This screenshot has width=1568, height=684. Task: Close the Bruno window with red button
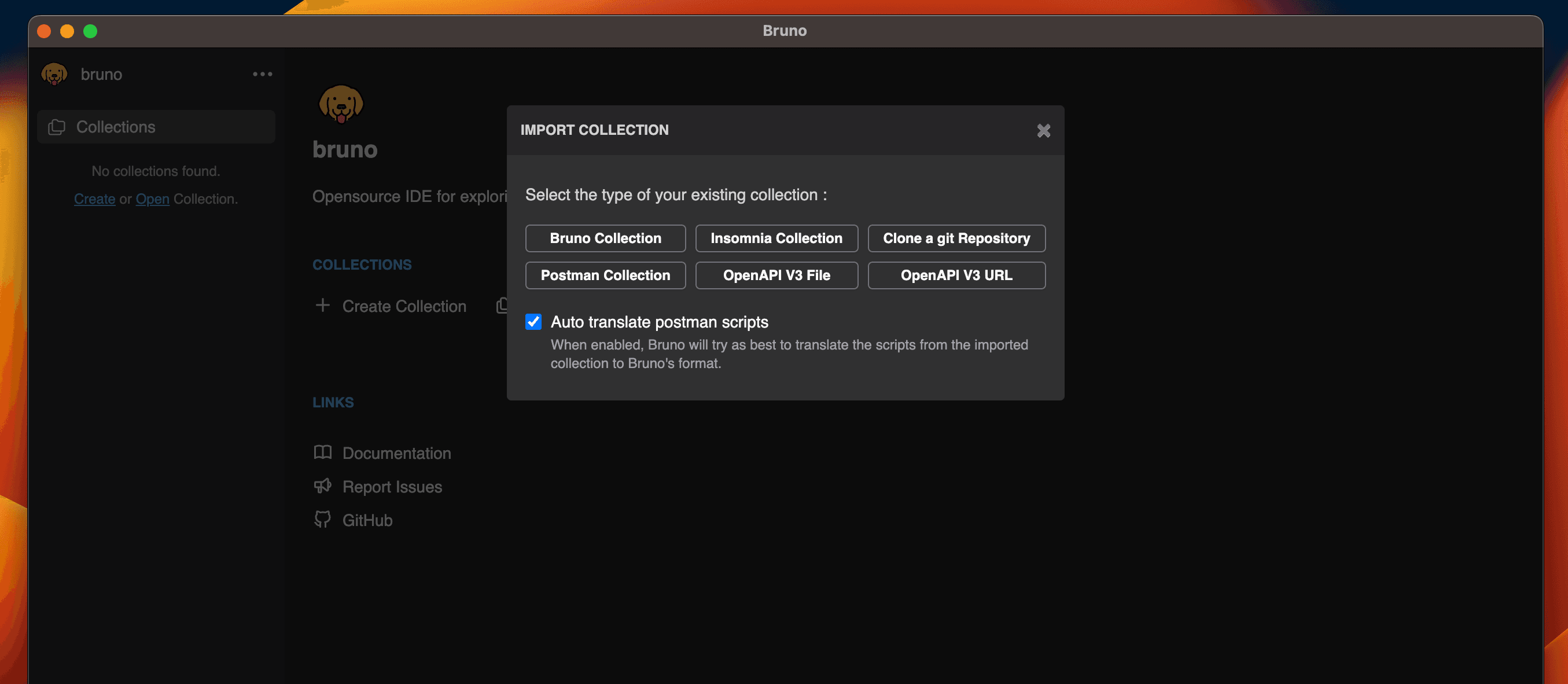pos(44,31)
